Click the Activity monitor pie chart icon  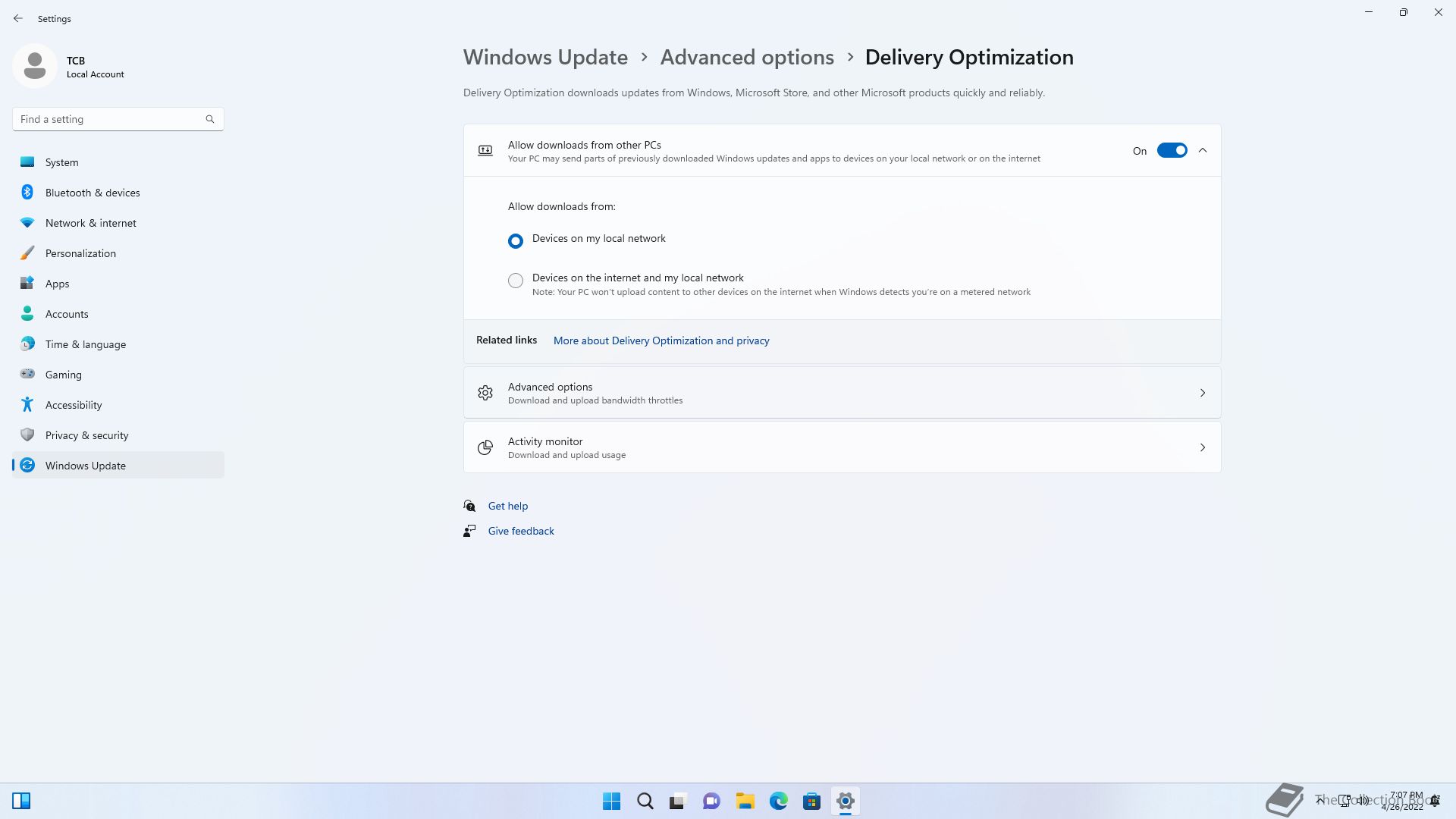pos(485,447)
